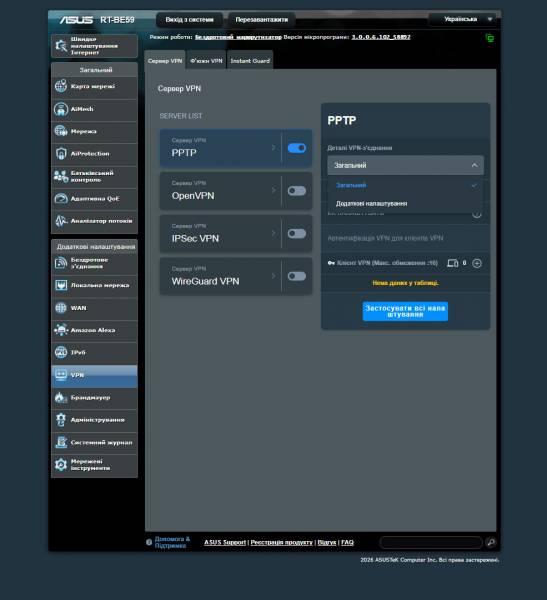
Task: Open Допомога & Підтримка link
Action: click(172, 542)
